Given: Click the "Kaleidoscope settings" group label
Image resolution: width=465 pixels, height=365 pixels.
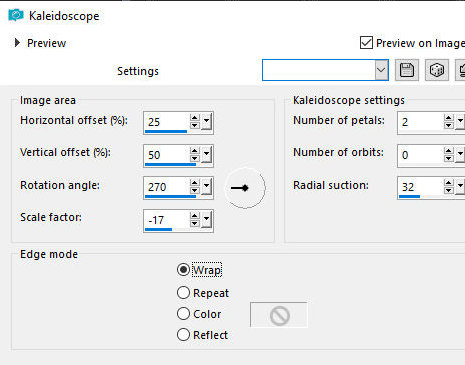Looking at the screenshot, I should point(349,100).
